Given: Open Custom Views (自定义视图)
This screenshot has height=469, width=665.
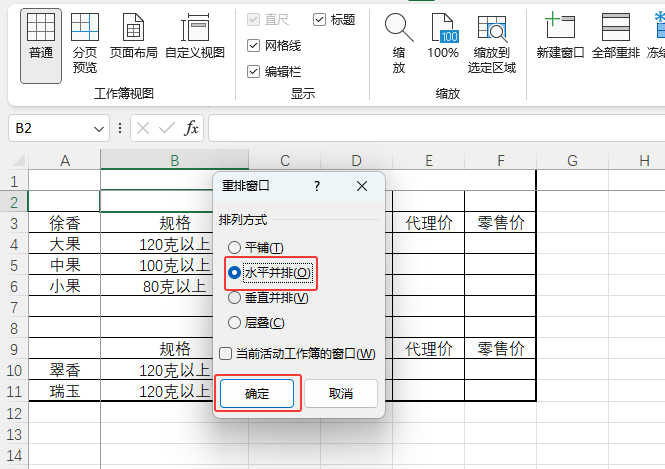Looking at the screenshot, I should tap(195, 36).
